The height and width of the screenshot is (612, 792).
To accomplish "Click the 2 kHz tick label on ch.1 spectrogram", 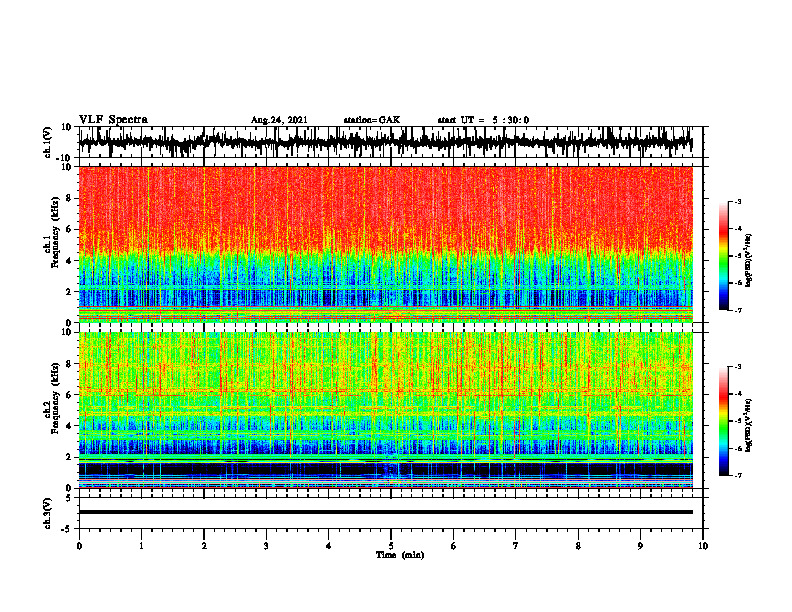I will [69, 292].
